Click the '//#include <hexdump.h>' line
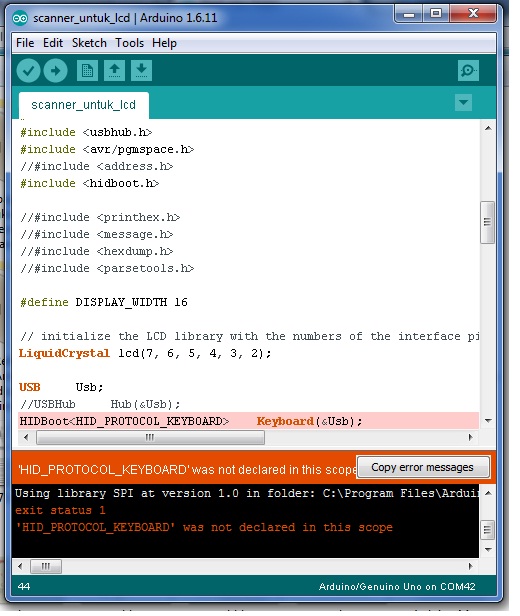The width and height of the screenshot is (520, 616). 97,251
